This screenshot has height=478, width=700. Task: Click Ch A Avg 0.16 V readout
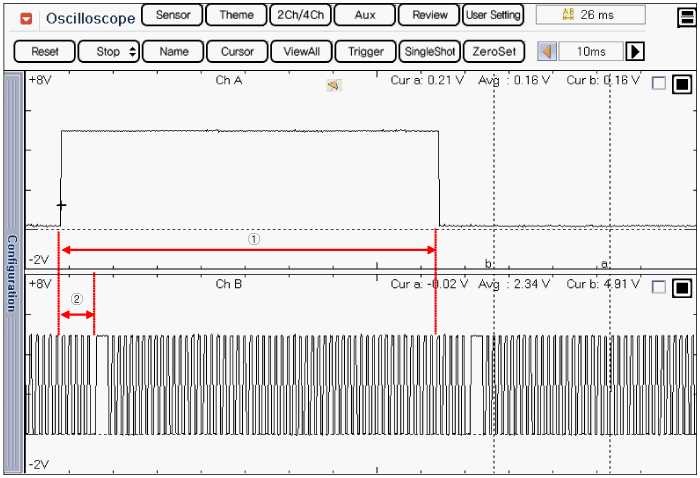click(x=514, y=80)
